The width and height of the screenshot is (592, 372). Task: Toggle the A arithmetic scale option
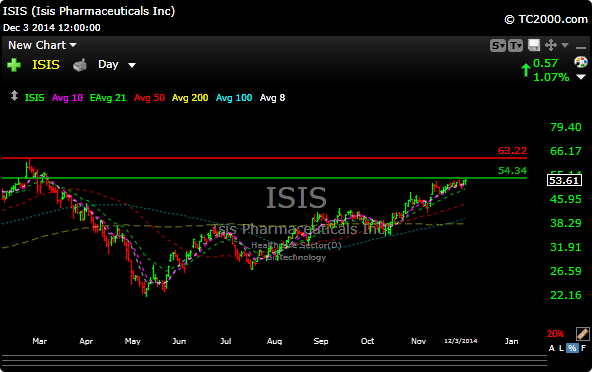[552, 348]
